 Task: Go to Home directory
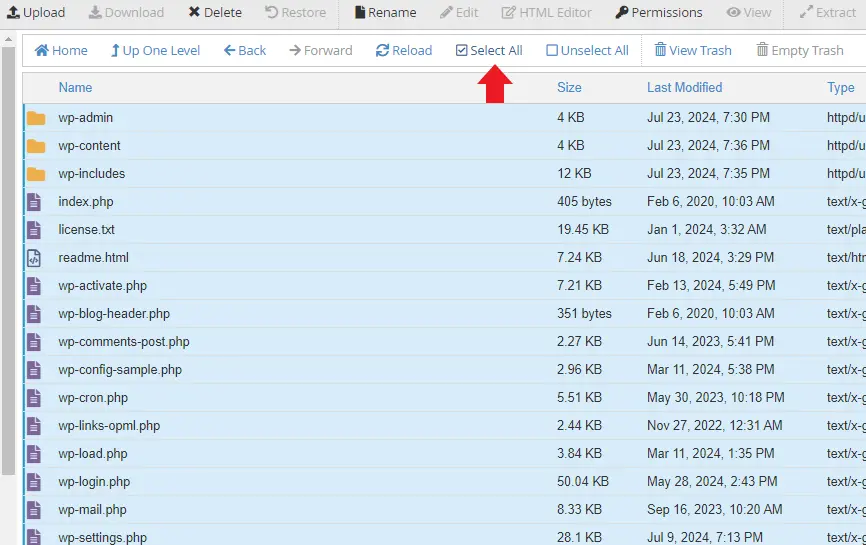(61, 50)
